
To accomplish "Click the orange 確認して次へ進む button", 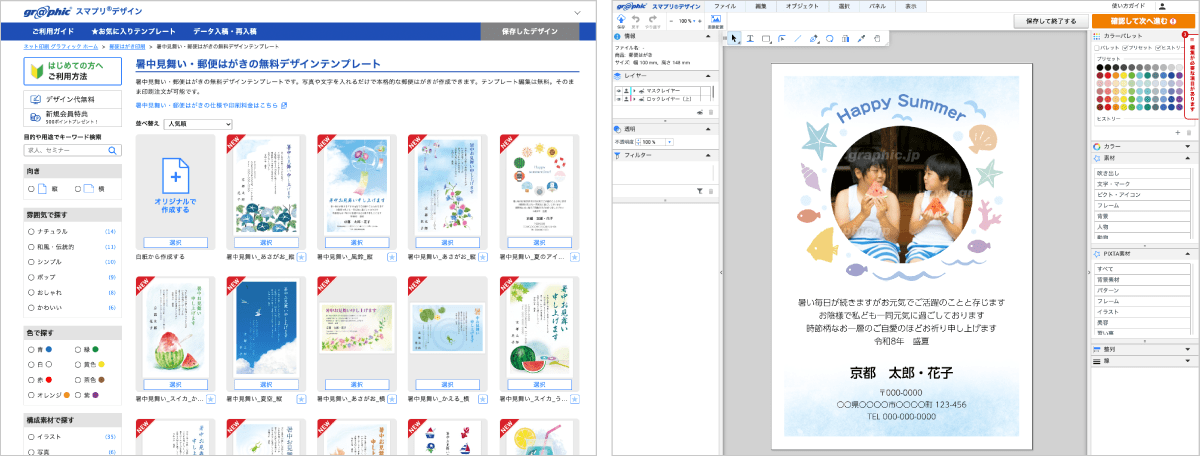I will tap(1143, 20).
